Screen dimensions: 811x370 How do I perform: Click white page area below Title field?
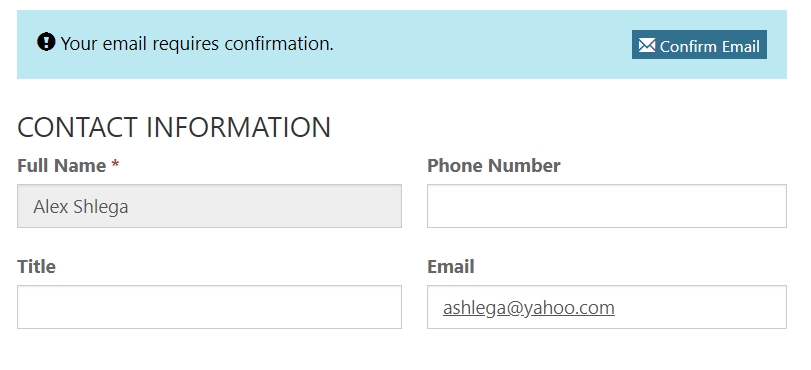pos(209,349)
